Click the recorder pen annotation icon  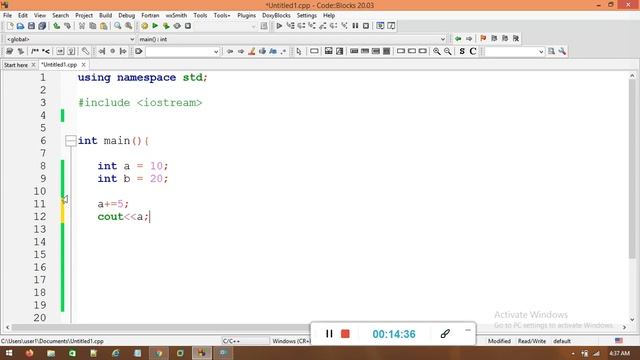tap(445, 334)
